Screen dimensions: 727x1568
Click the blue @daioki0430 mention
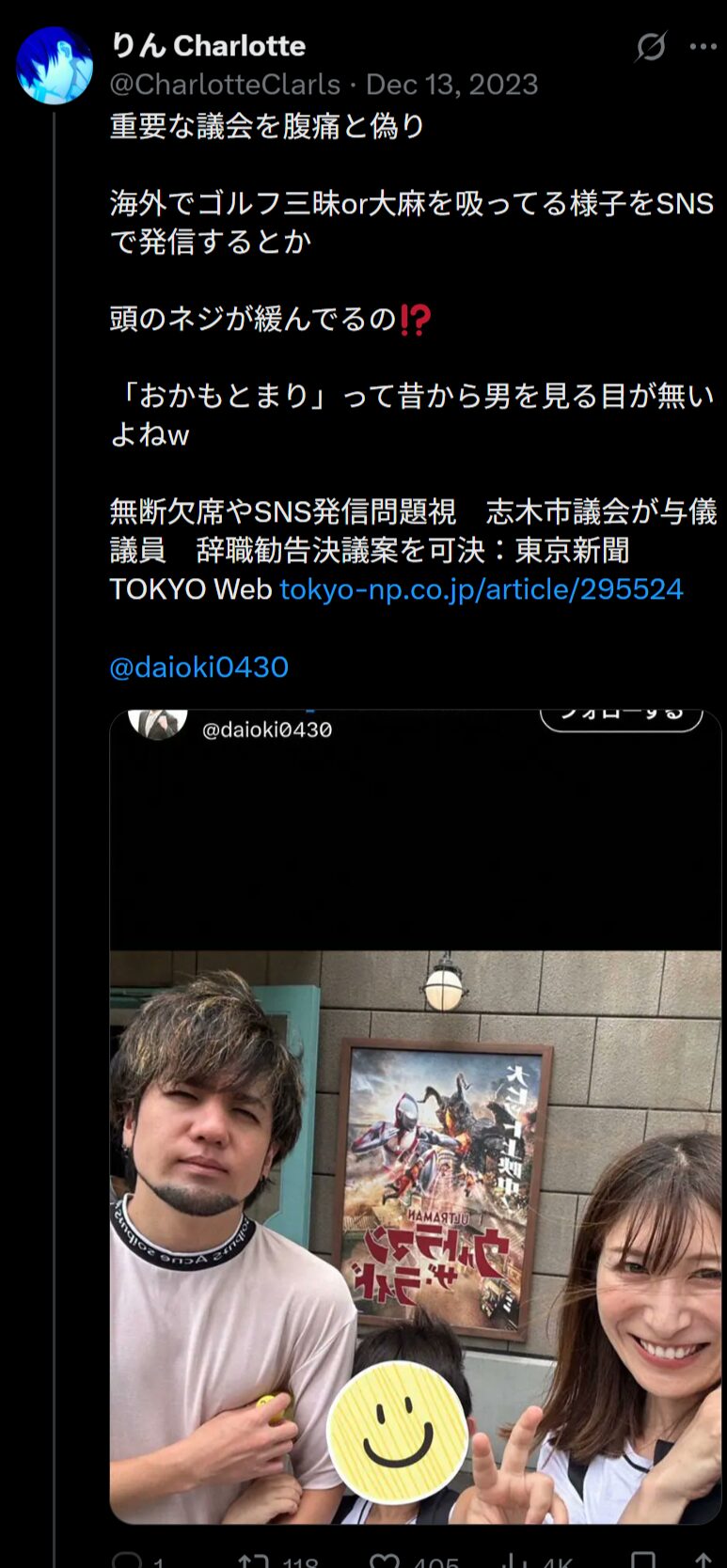coord(198,667)
